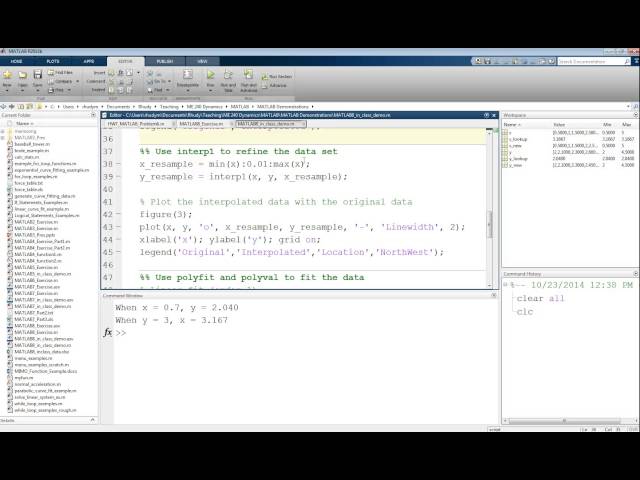This screenshot has width=640, height=480.
Task: Select force_table.txt in Current Folder
Action: click(x=29, y=183)
